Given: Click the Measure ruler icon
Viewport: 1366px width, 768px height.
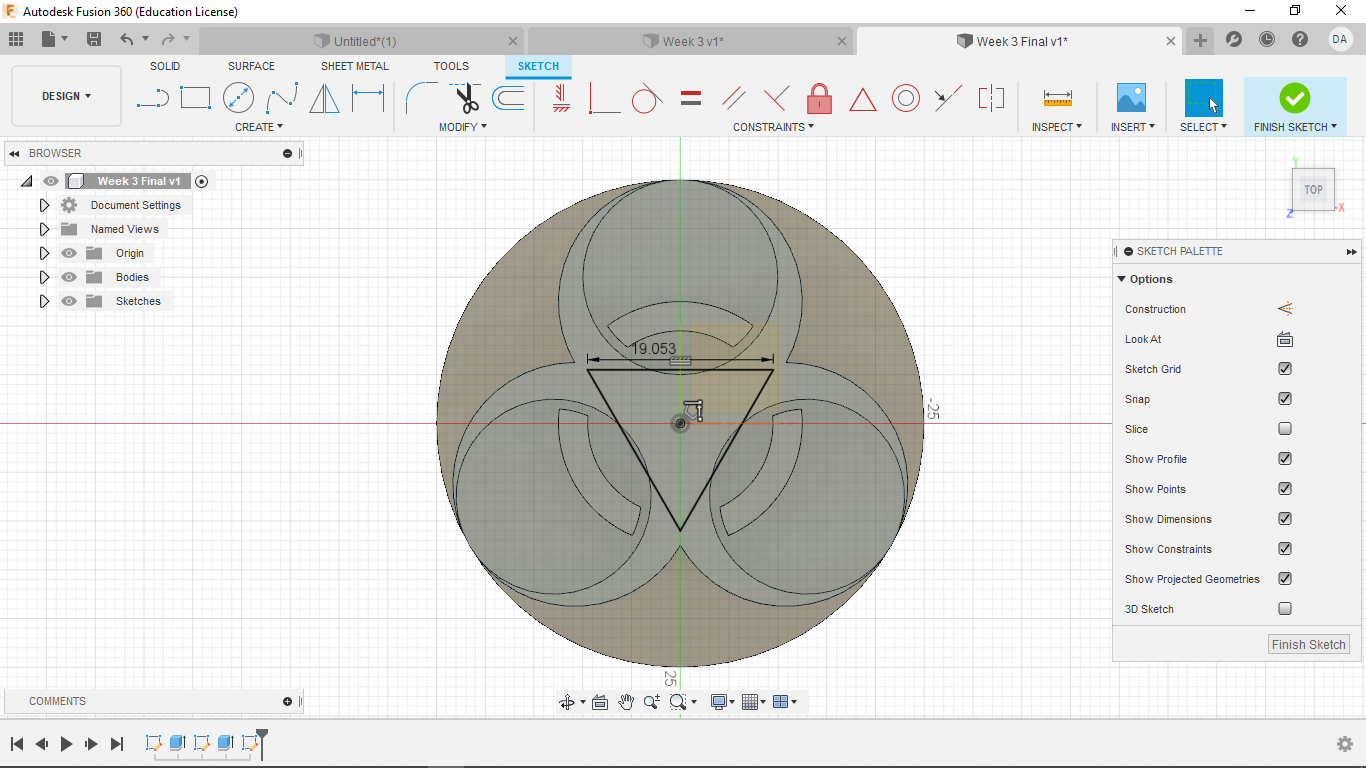Looking at the screenshot, I should pyautogui.click(x=1057, y=98).
